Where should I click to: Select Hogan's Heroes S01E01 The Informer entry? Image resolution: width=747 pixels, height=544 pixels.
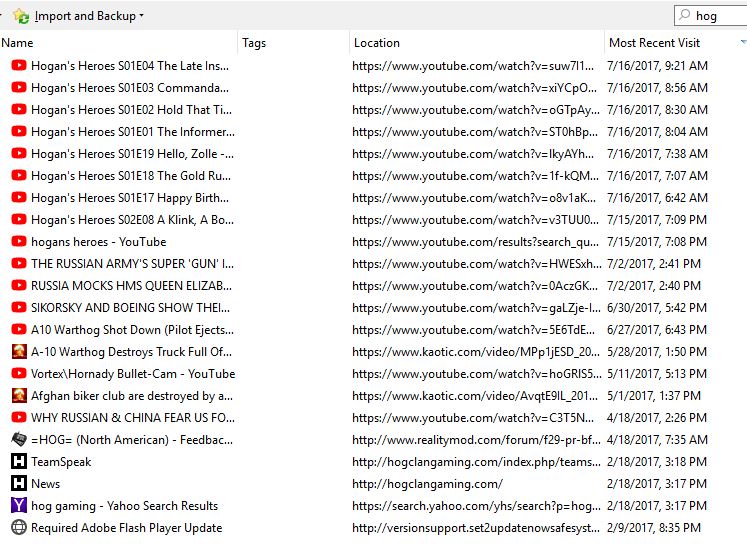(133, 131)
